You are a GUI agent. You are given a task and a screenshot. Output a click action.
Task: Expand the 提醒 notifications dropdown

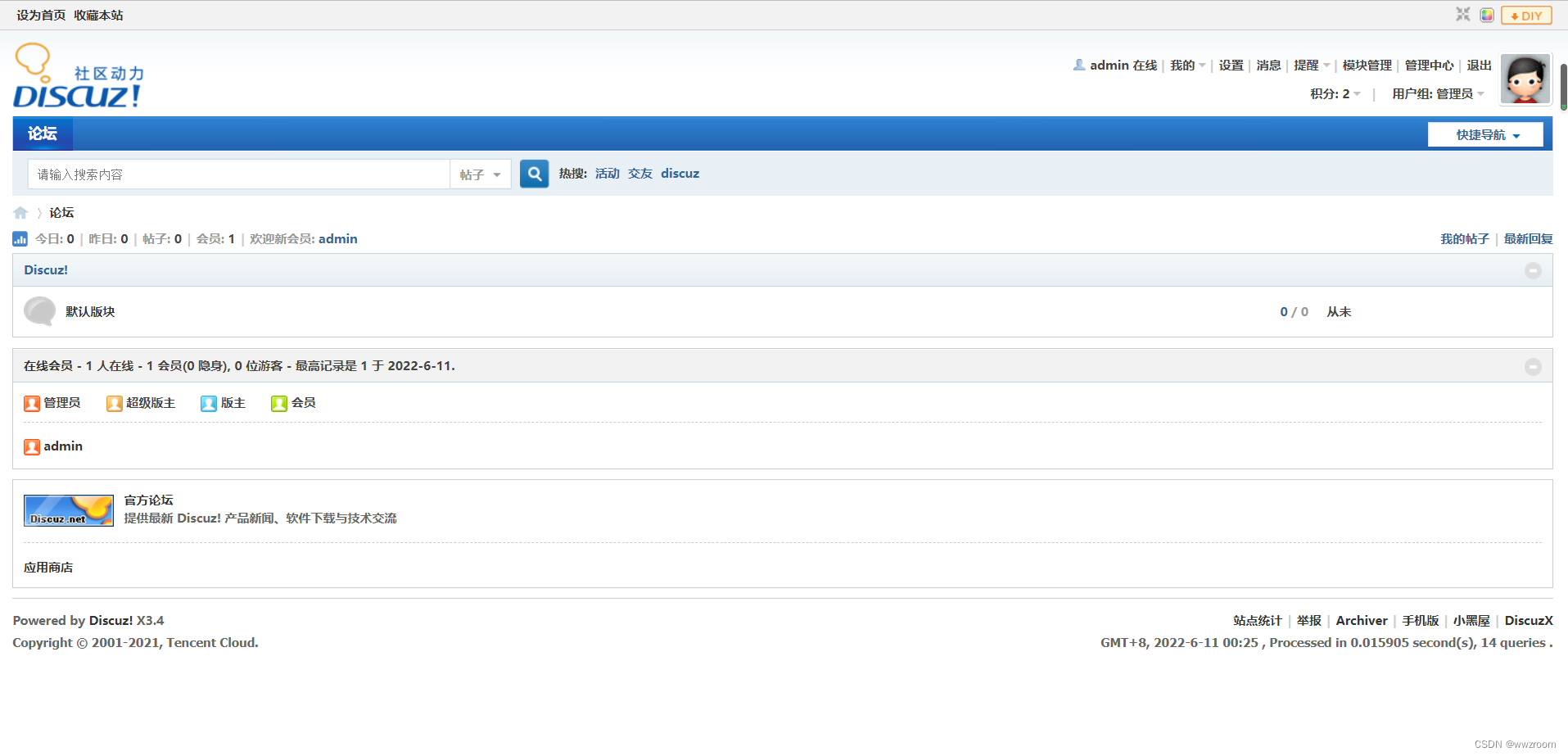[x=1312, y=66]
